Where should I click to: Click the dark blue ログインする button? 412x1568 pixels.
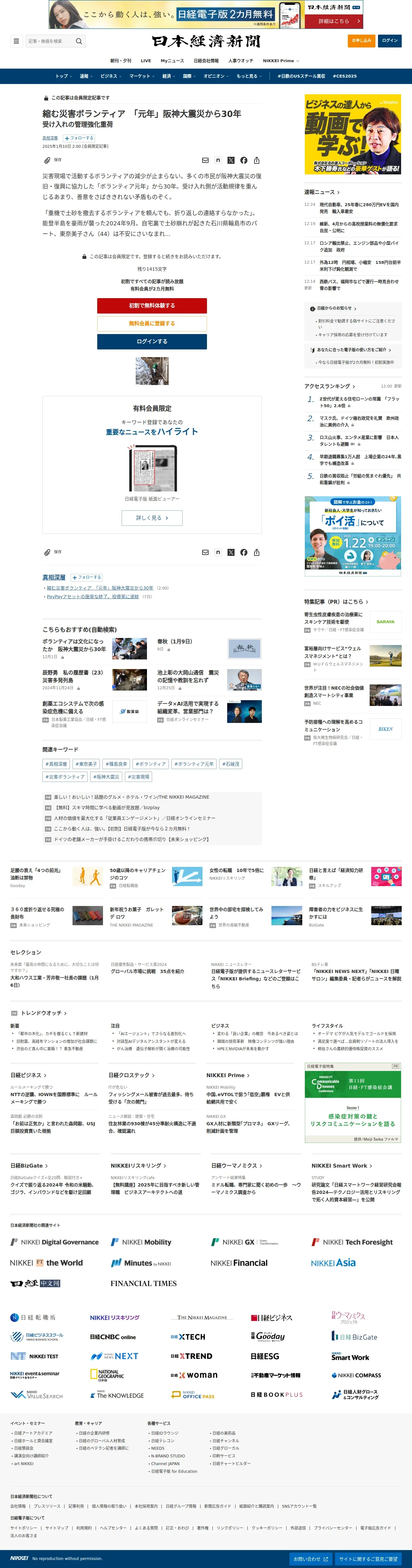[x=152, y=341]
